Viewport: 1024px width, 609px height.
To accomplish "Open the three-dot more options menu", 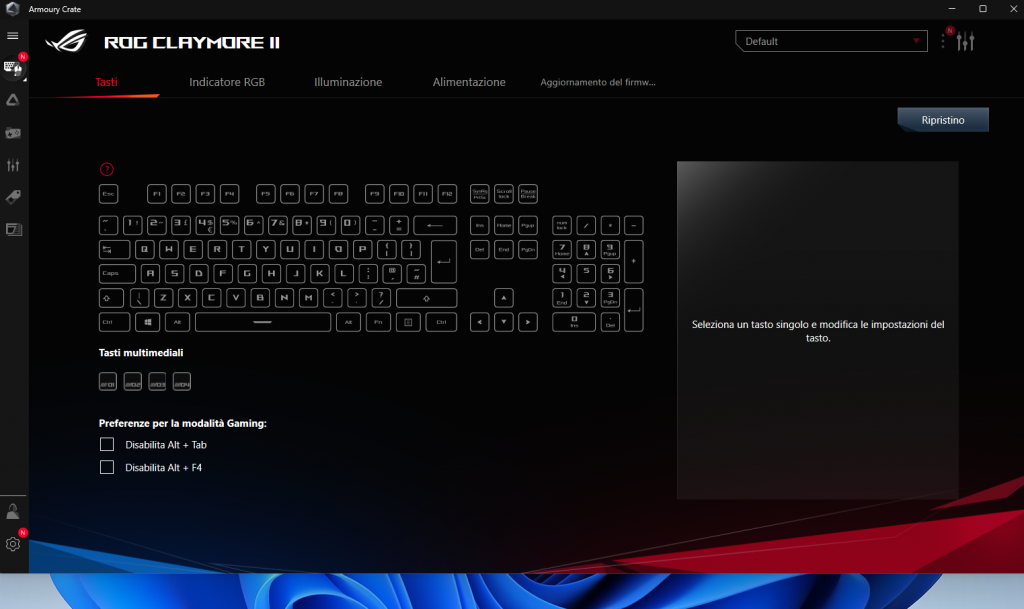I will [x=943, y=41].
